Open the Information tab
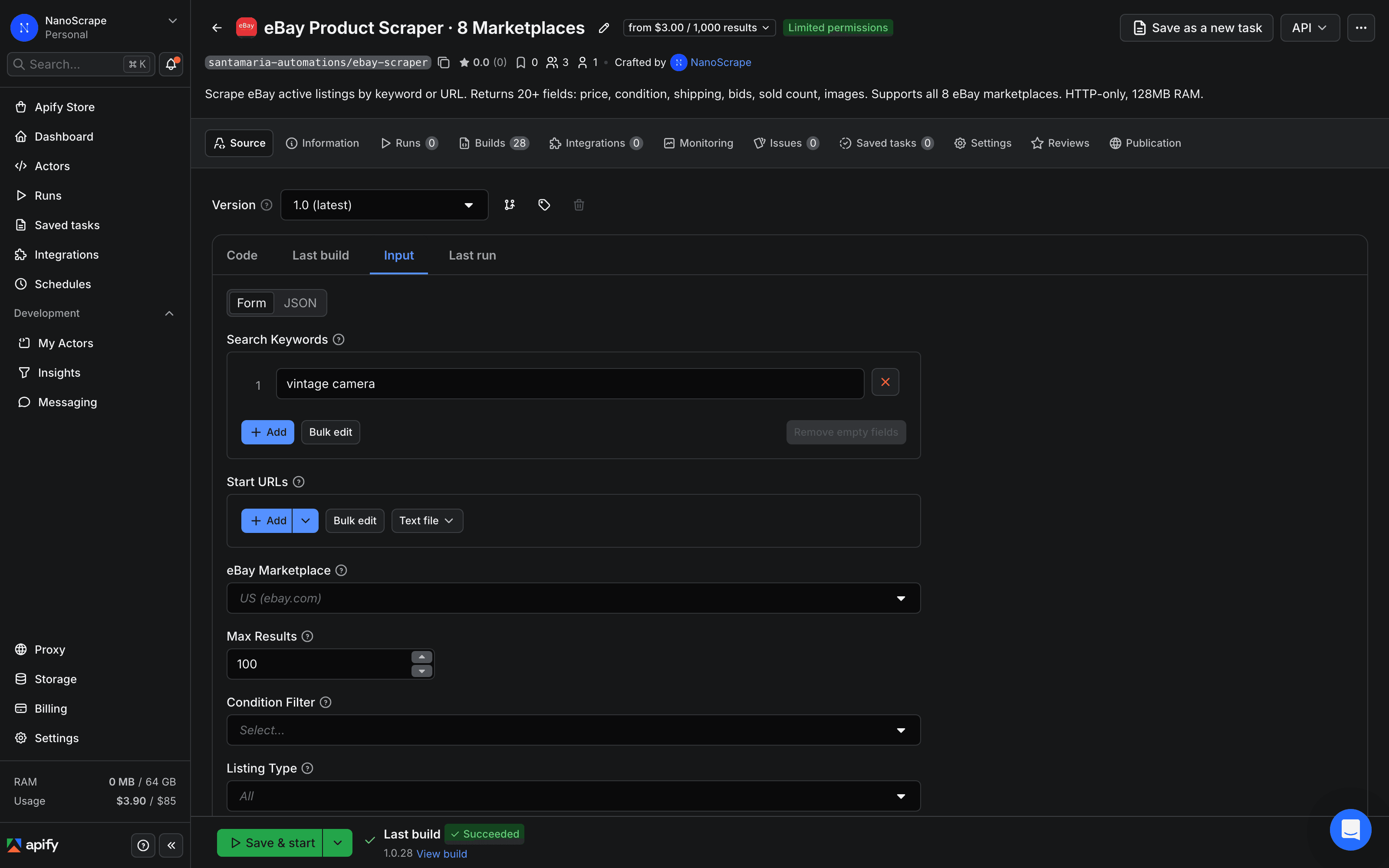The image size is (1389, 868). click(x=322, y=143)
